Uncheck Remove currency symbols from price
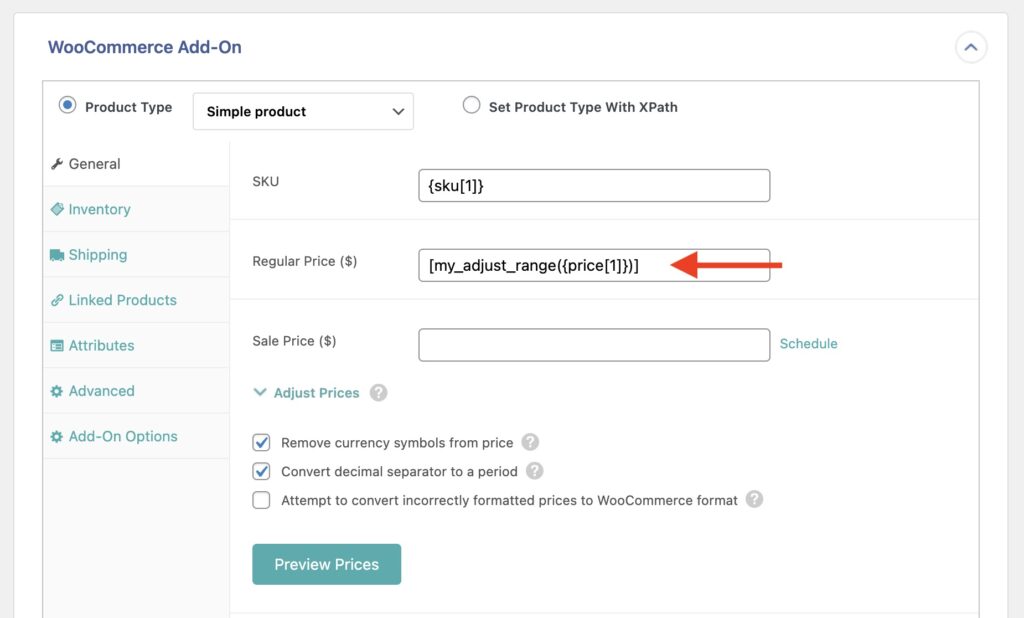This screenshot has width=1024, height=618. (x=261, y=442)
